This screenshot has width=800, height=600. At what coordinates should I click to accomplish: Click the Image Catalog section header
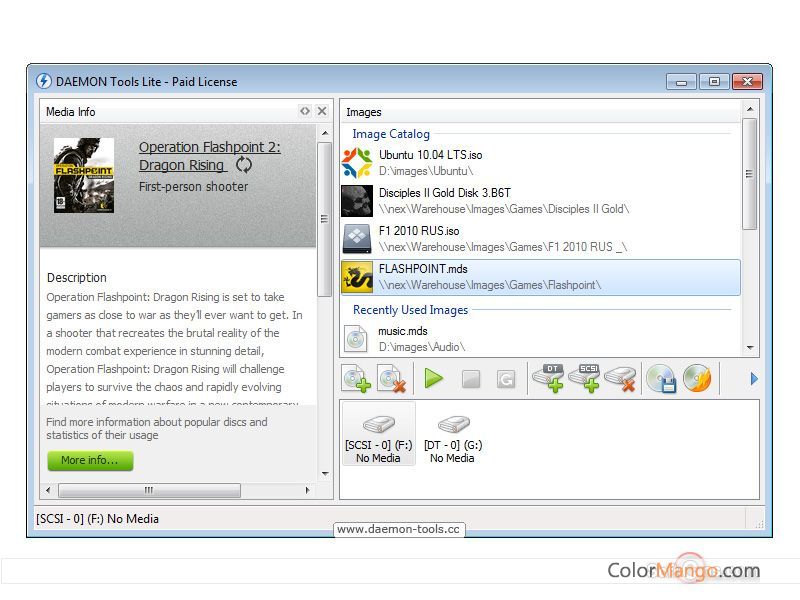point(391,134)
